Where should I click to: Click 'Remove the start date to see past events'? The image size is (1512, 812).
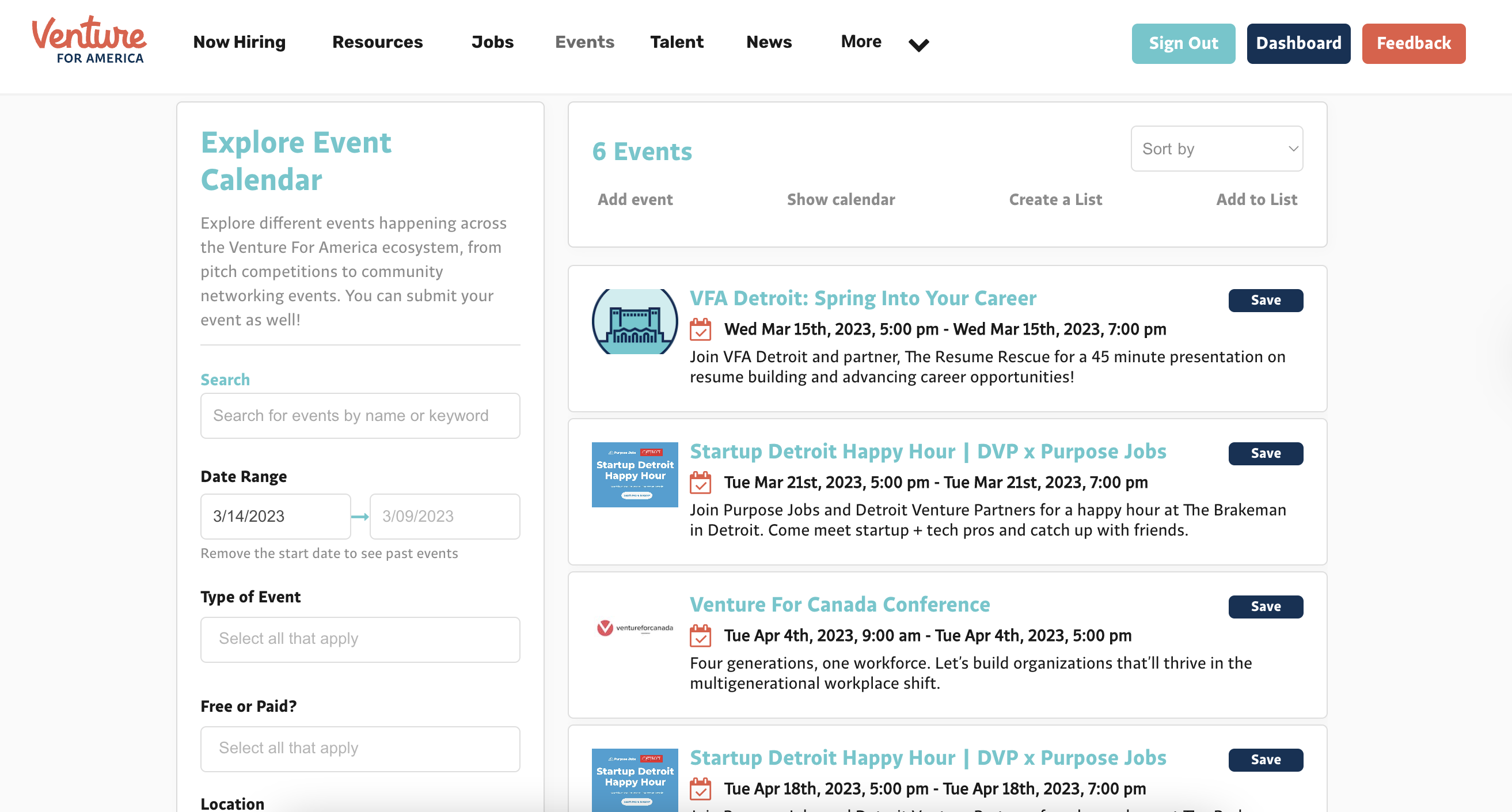click(x=329, y=553)
